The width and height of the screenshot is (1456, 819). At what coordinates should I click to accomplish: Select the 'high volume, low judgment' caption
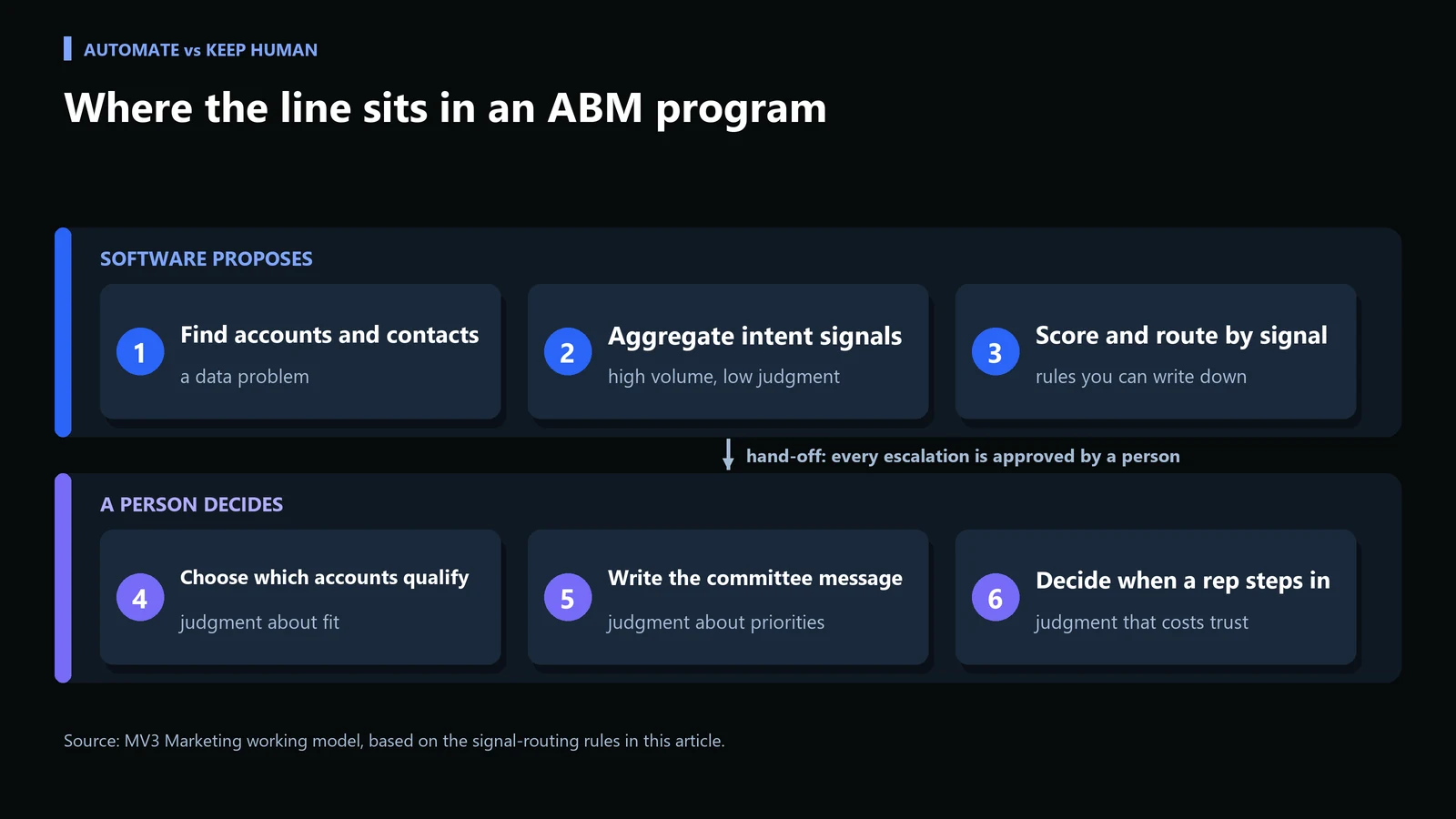click(x=723, y=377)
